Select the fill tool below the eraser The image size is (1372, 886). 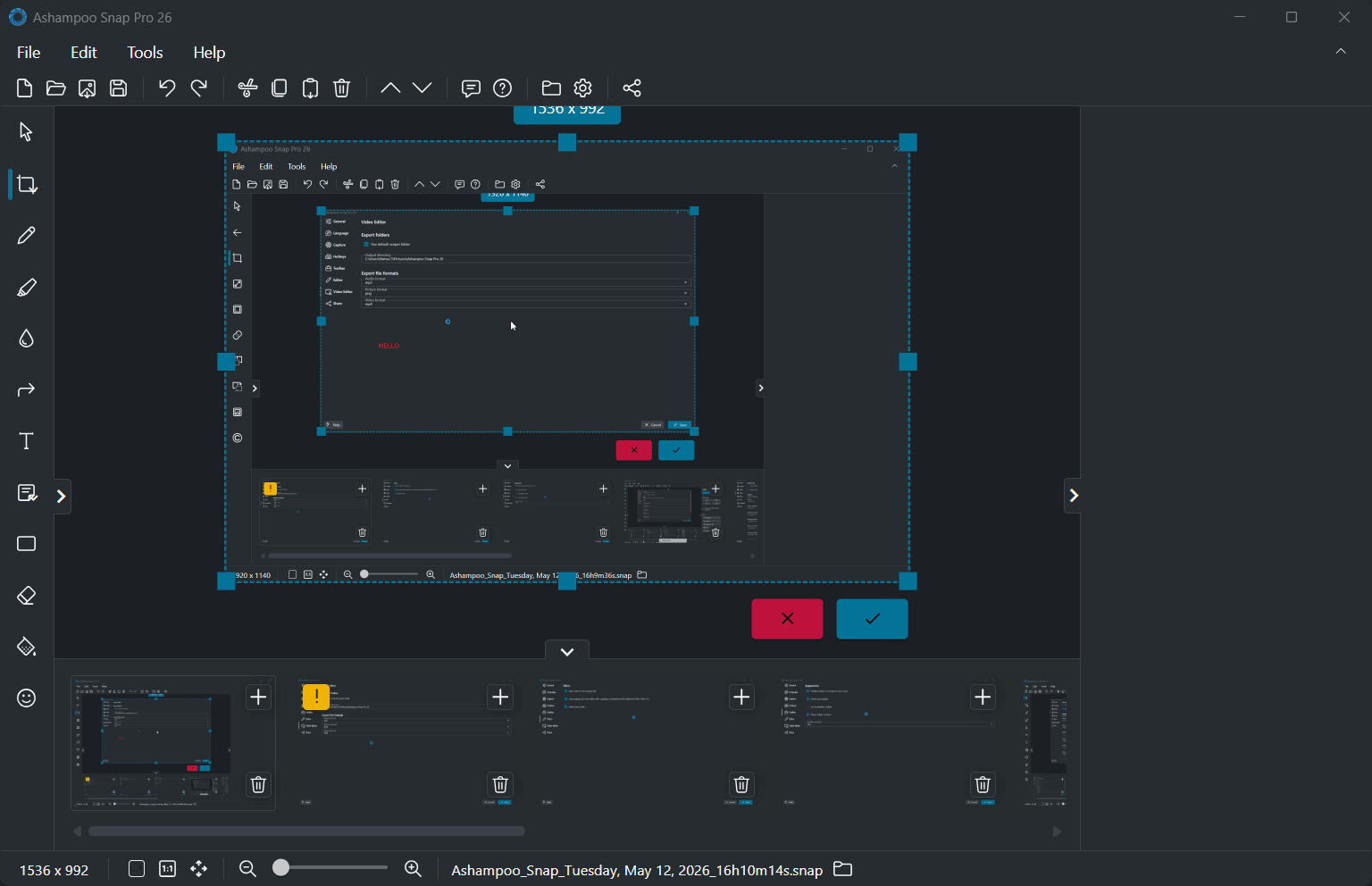click(26, 647)
